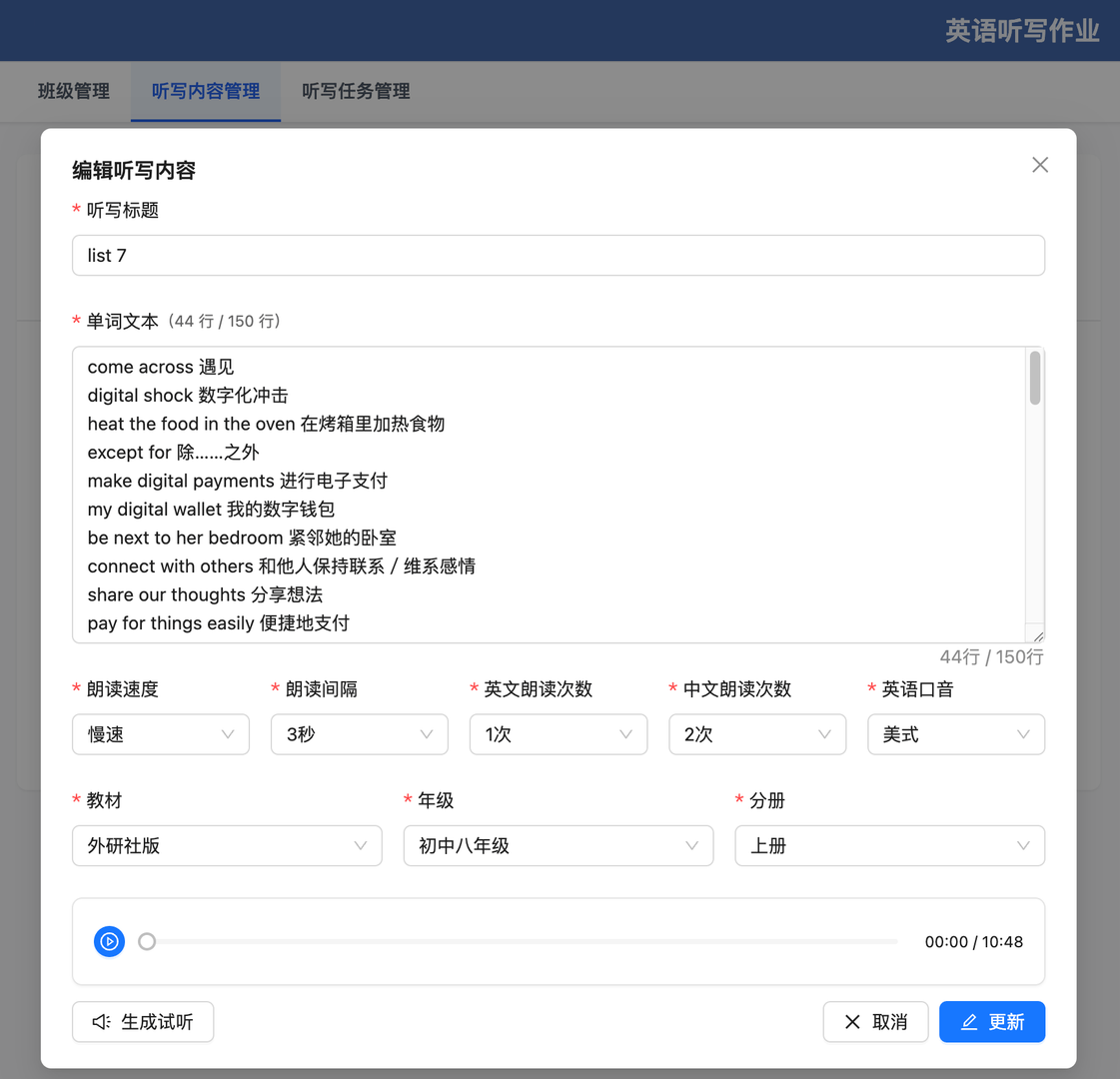Click the pen icon inside the 更新 button

click(967, 1021)
